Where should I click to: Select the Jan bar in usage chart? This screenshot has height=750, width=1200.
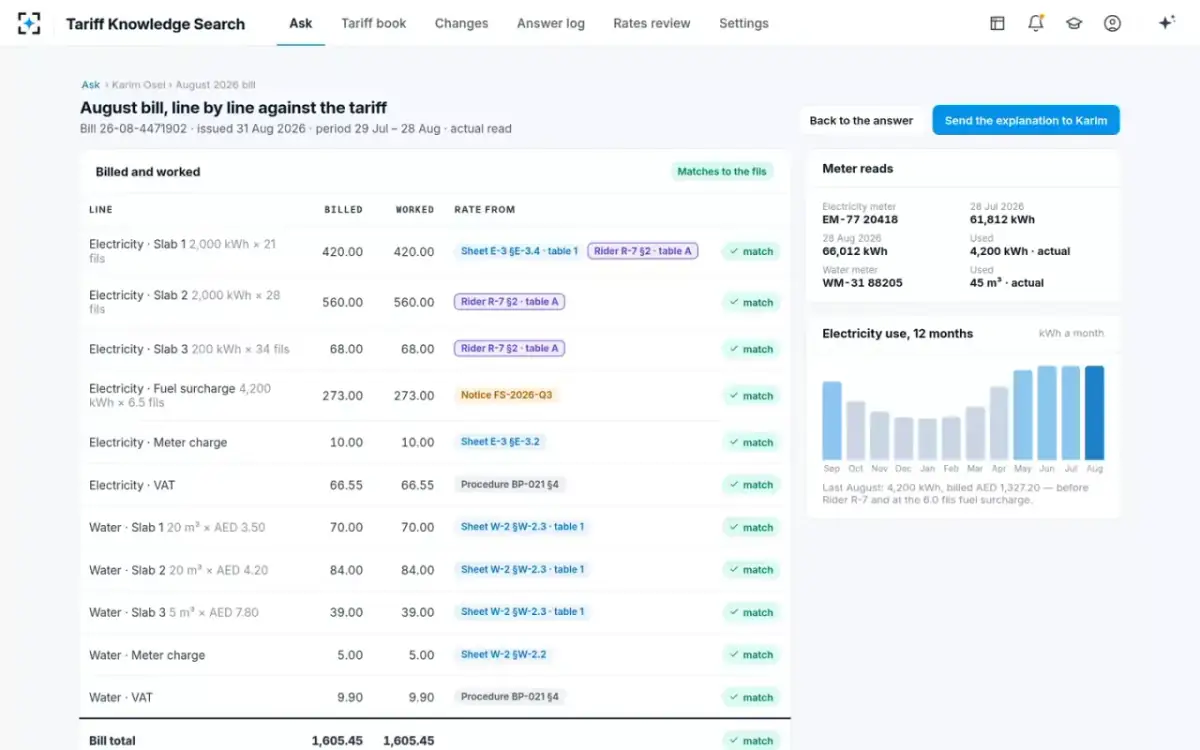[x=927, y=438]
